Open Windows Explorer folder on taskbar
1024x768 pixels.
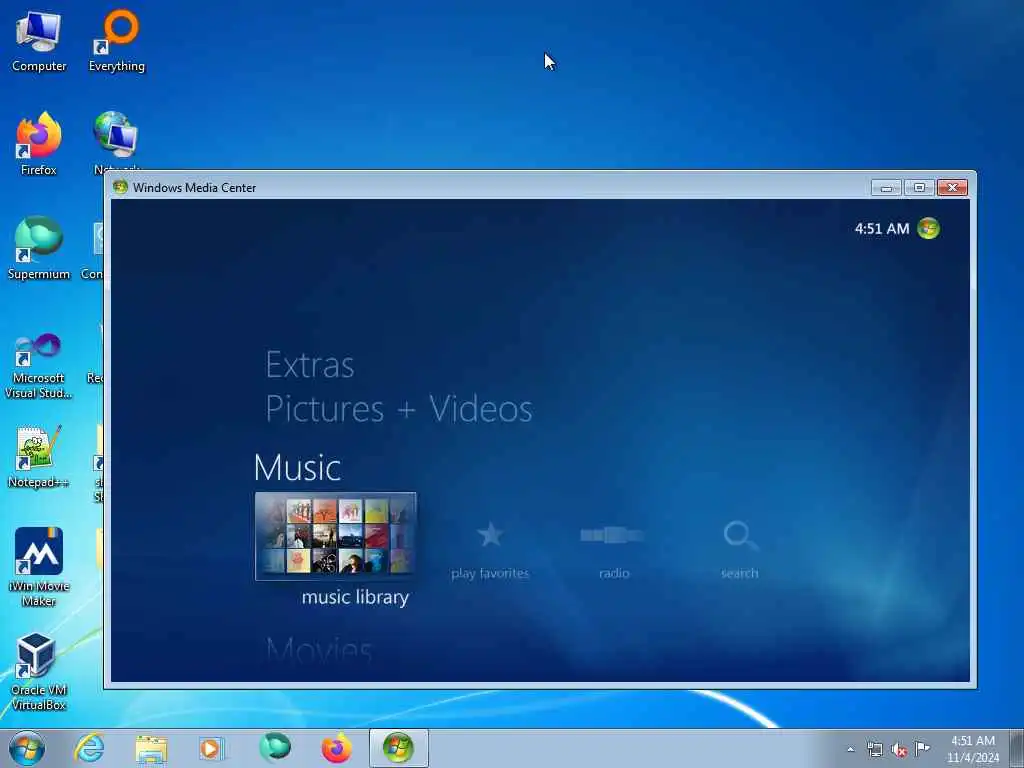point(152,748)
